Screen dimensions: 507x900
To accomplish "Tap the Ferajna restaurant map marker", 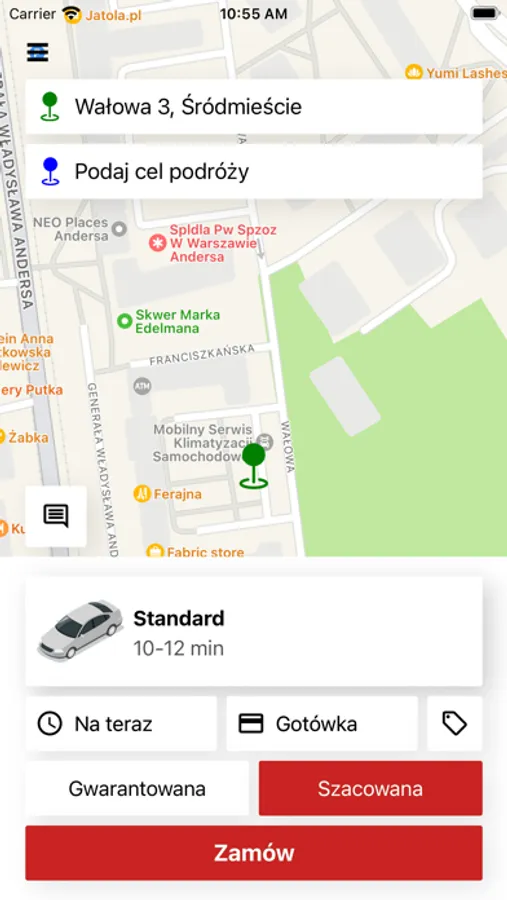I will [x=142, y=494].
